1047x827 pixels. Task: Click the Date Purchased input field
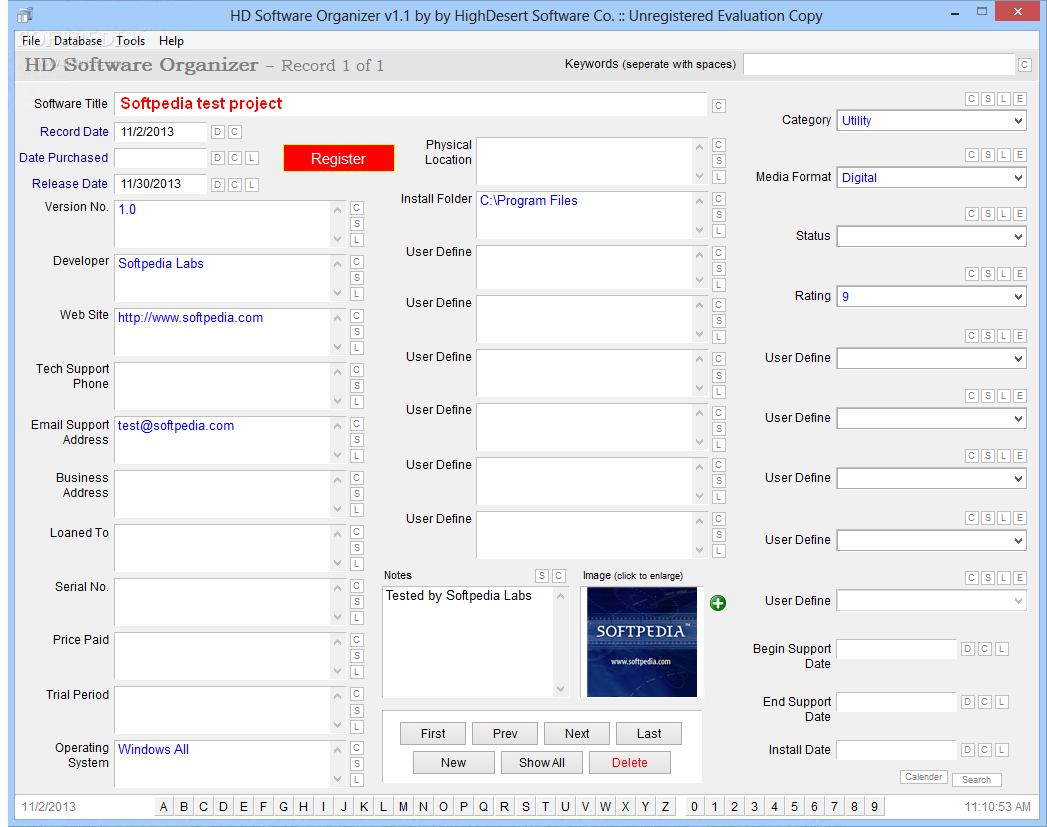pyautogui.click(x=160, y=158)
